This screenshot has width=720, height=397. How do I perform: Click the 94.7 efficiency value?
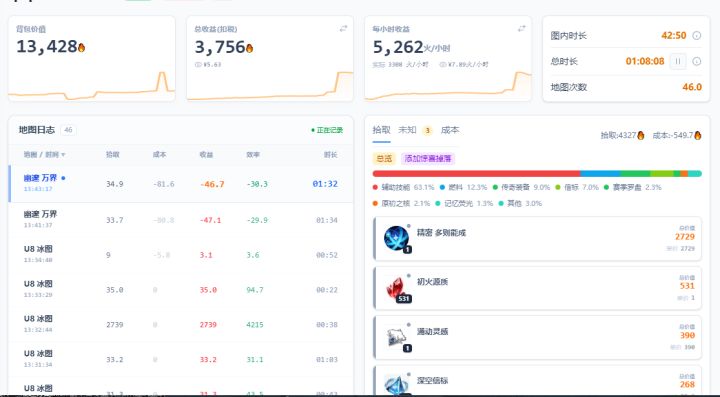(255, 290)
